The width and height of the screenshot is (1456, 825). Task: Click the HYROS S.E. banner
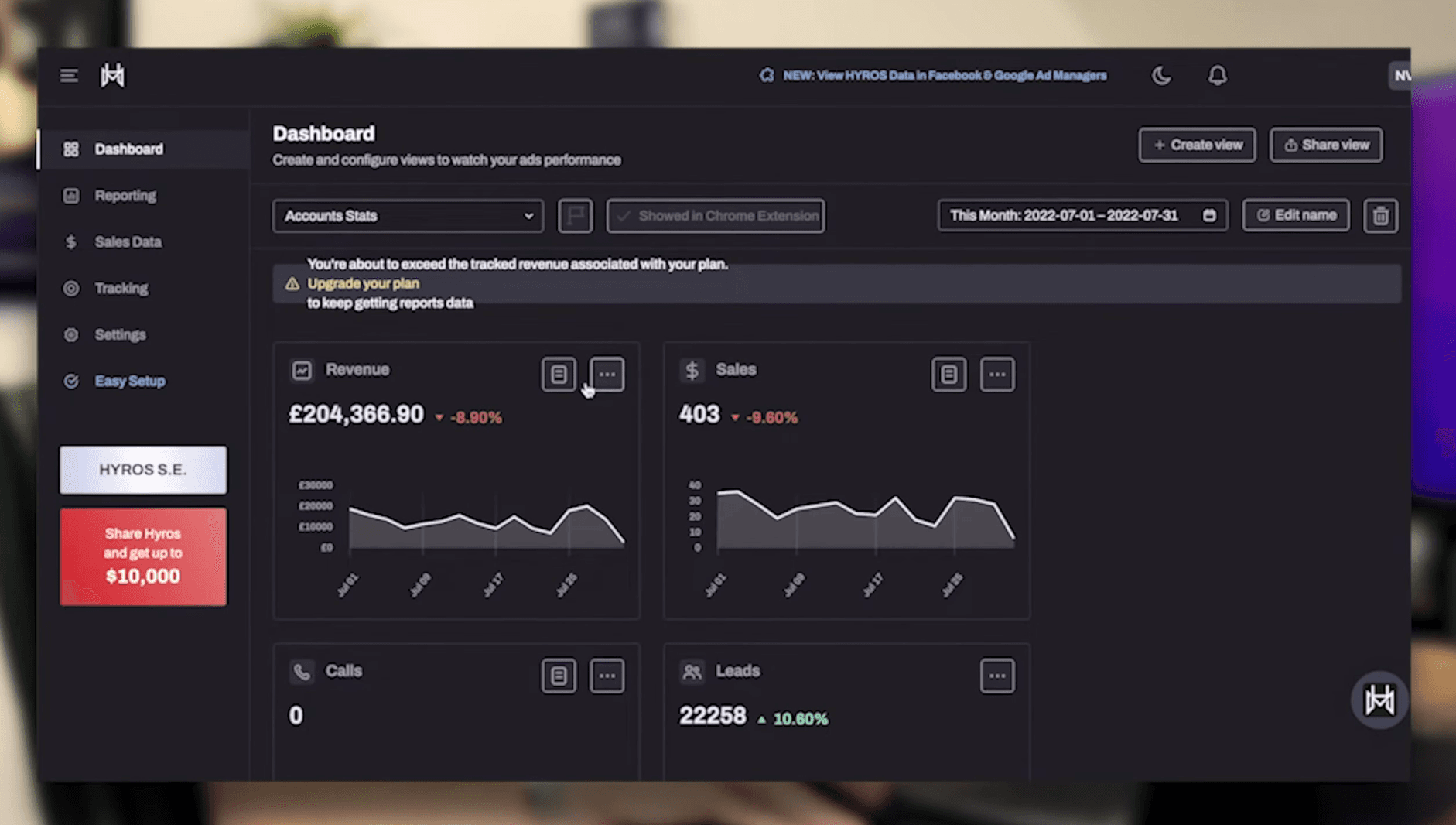click(x=143, y=469)
